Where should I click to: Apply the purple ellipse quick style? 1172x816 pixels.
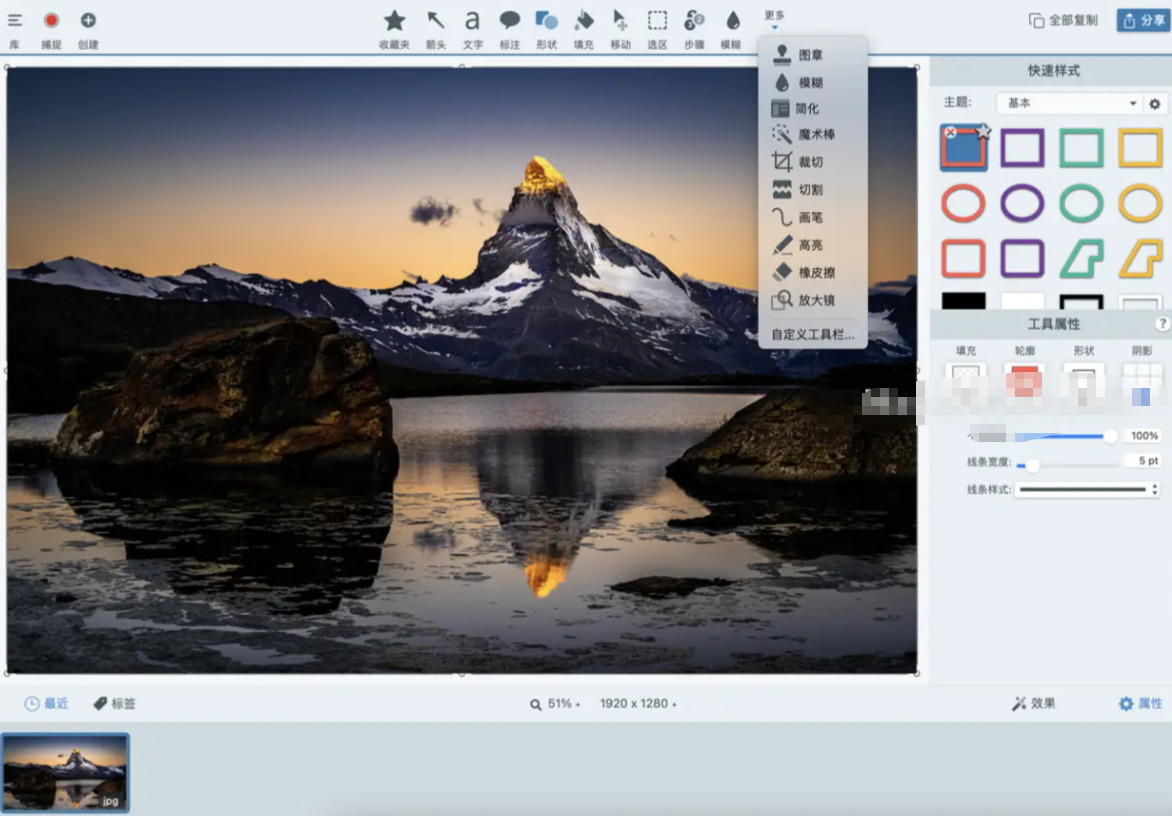[1022, 203]
